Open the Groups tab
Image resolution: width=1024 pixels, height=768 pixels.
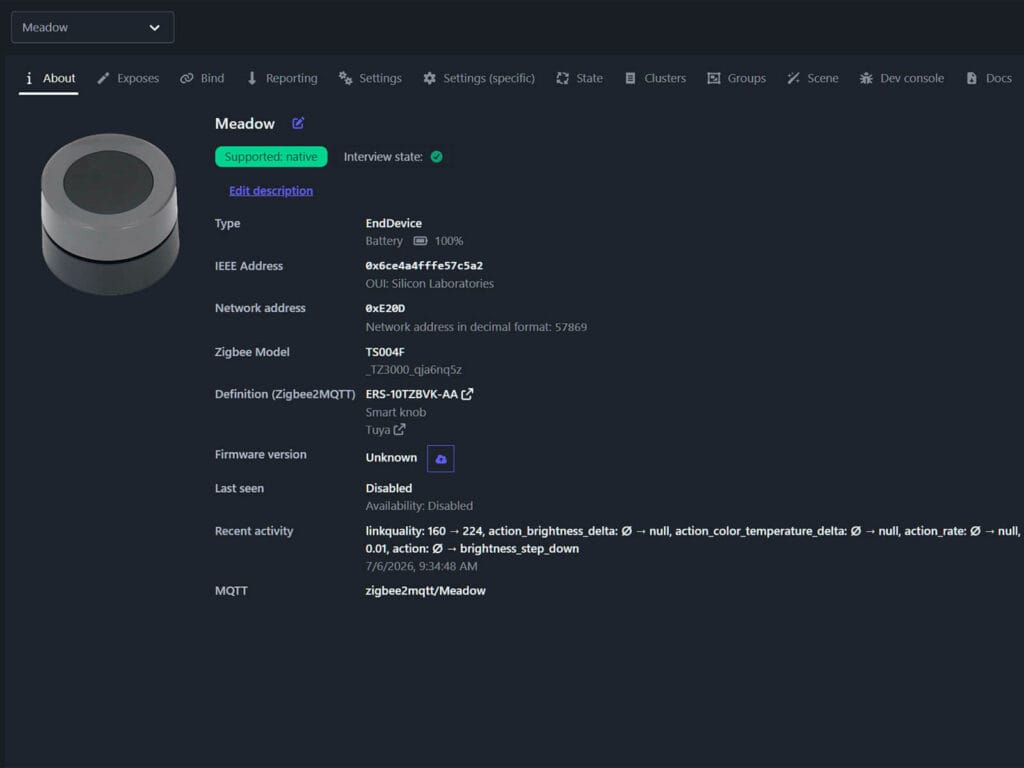(736, 78)
